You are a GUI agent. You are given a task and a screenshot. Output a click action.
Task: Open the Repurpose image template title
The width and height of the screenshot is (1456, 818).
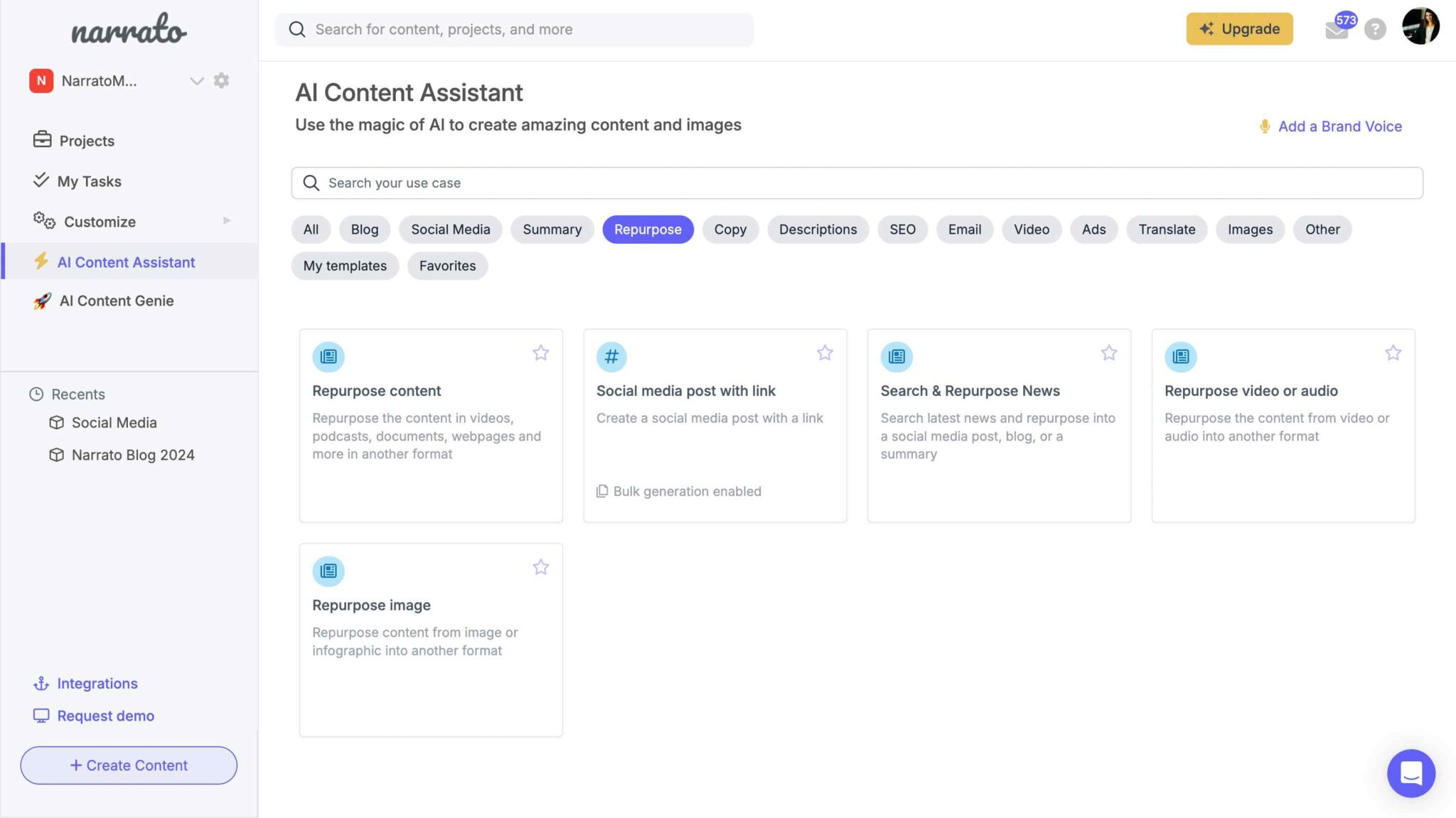click(372, 605)
